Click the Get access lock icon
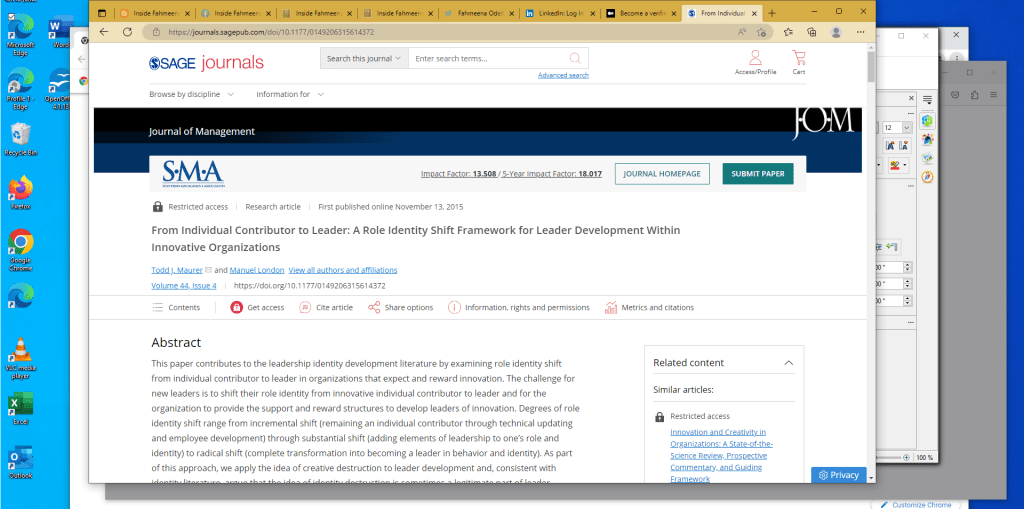Screen dimensions: 1024x509 [x=237, y=307]
